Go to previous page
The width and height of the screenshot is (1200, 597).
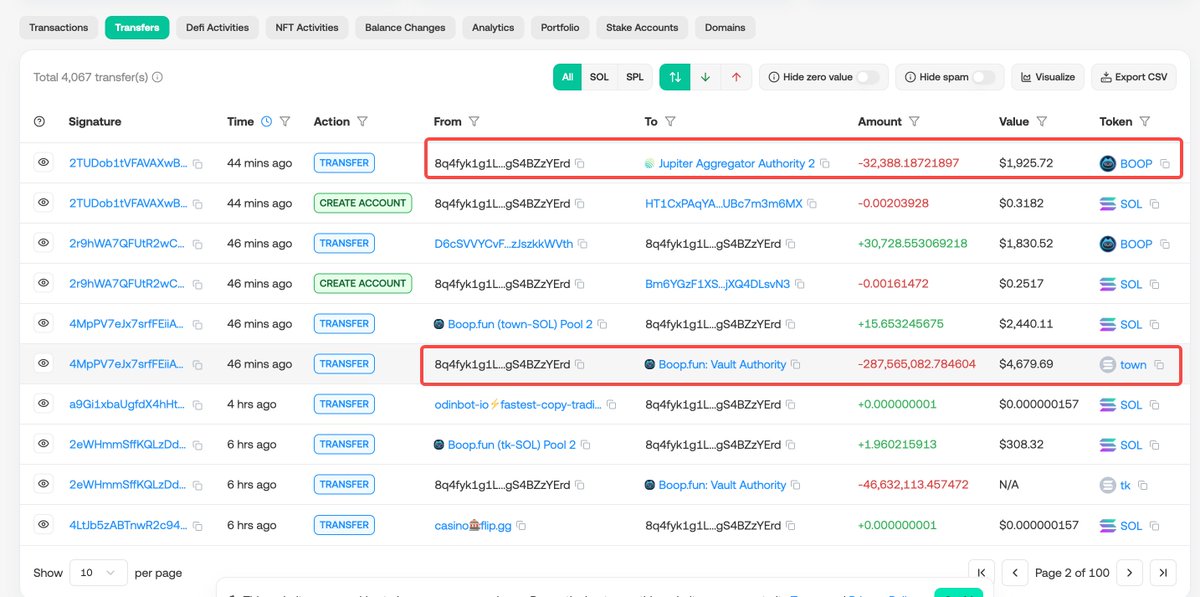[1015, 573]
